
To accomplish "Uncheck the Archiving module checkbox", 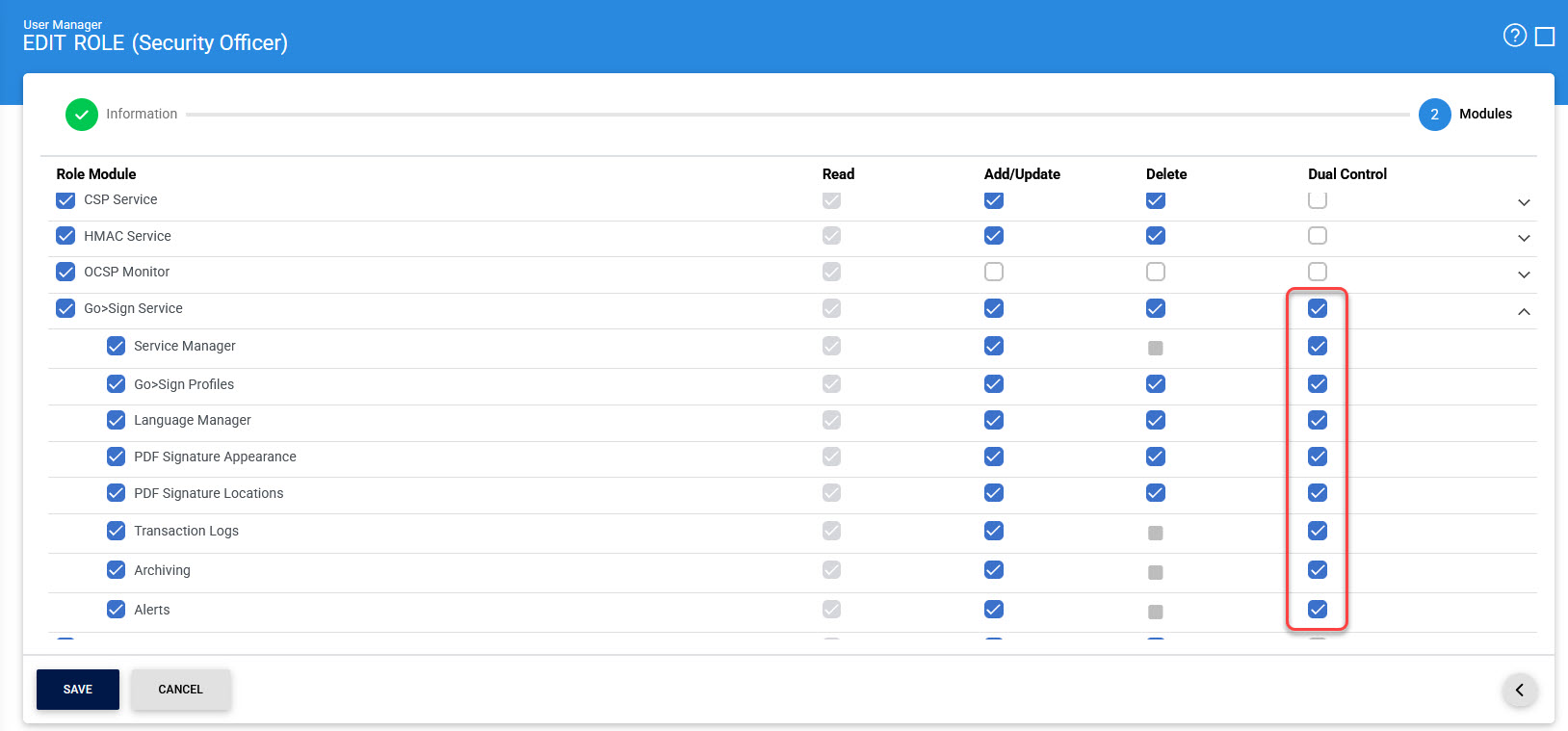I will pyautogui.click(x=116, y=570).
